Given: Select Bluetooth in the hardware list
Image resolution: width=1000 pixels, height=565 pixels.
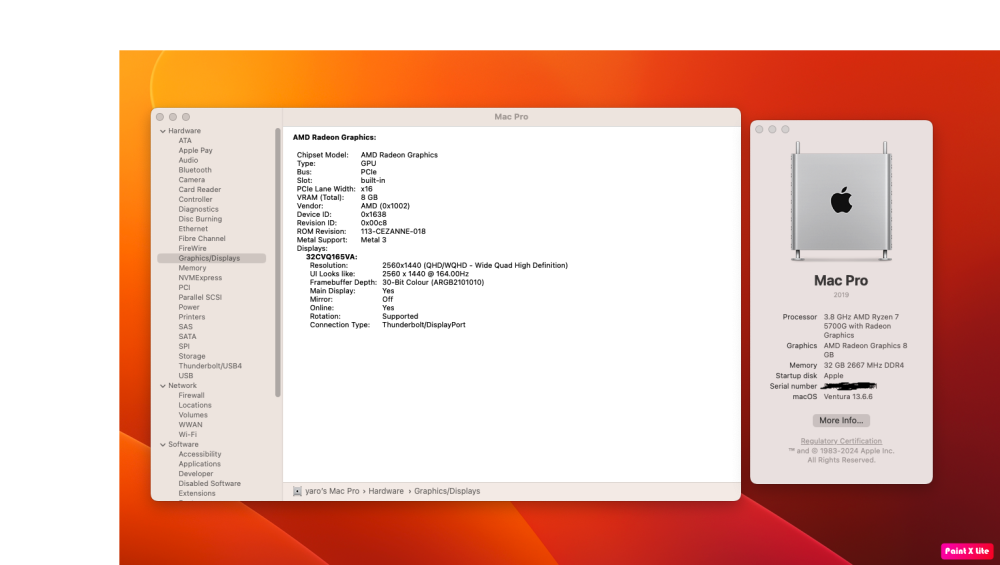Looking at the screenshot, I should (195, 170).
